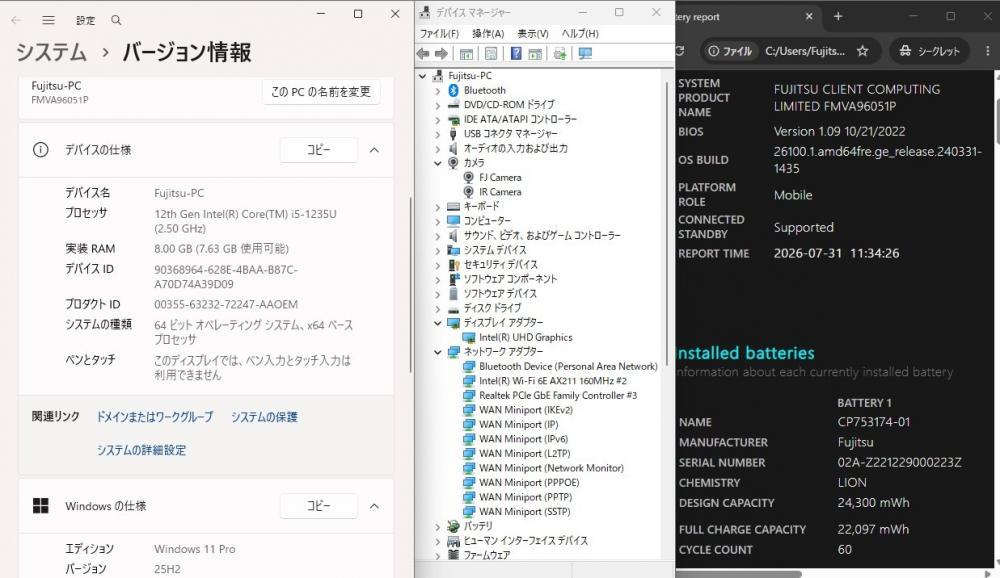Open システムの保護 link
The width and height of the screenshot is (1000, 578).
point(264,417)
